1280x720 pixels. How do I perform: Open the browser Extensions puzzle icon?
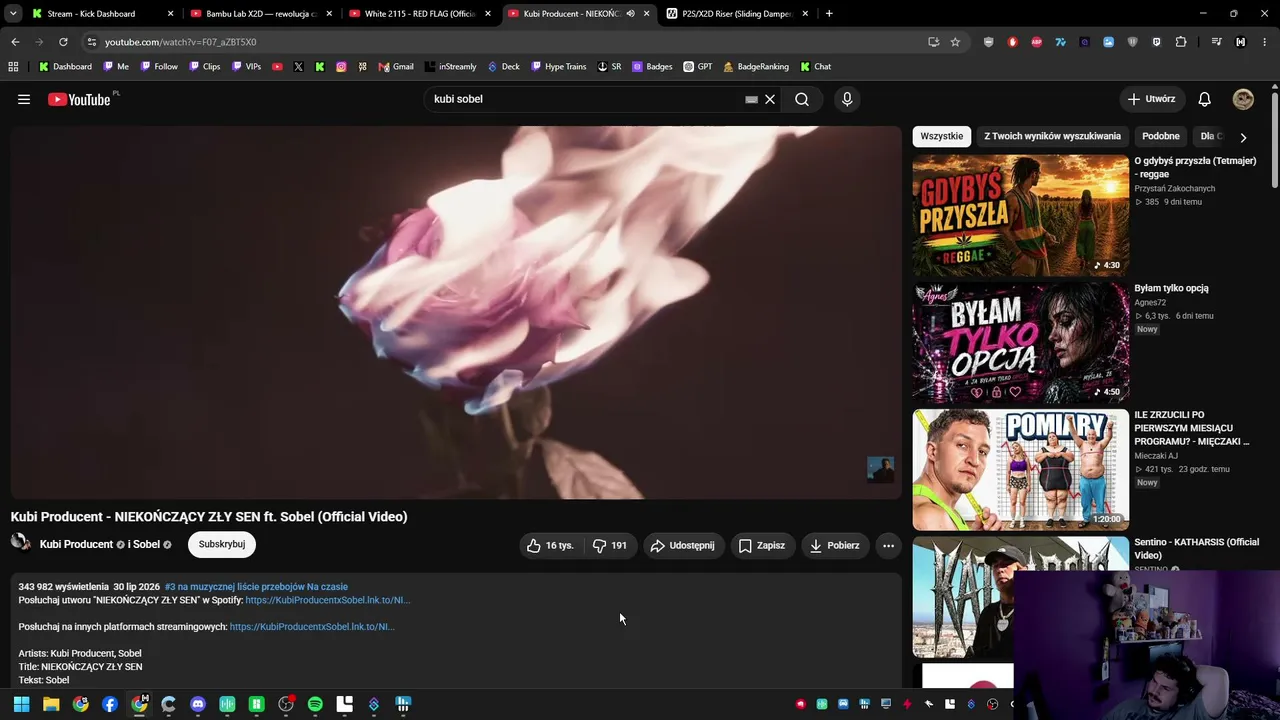[x=1181, y=42]
